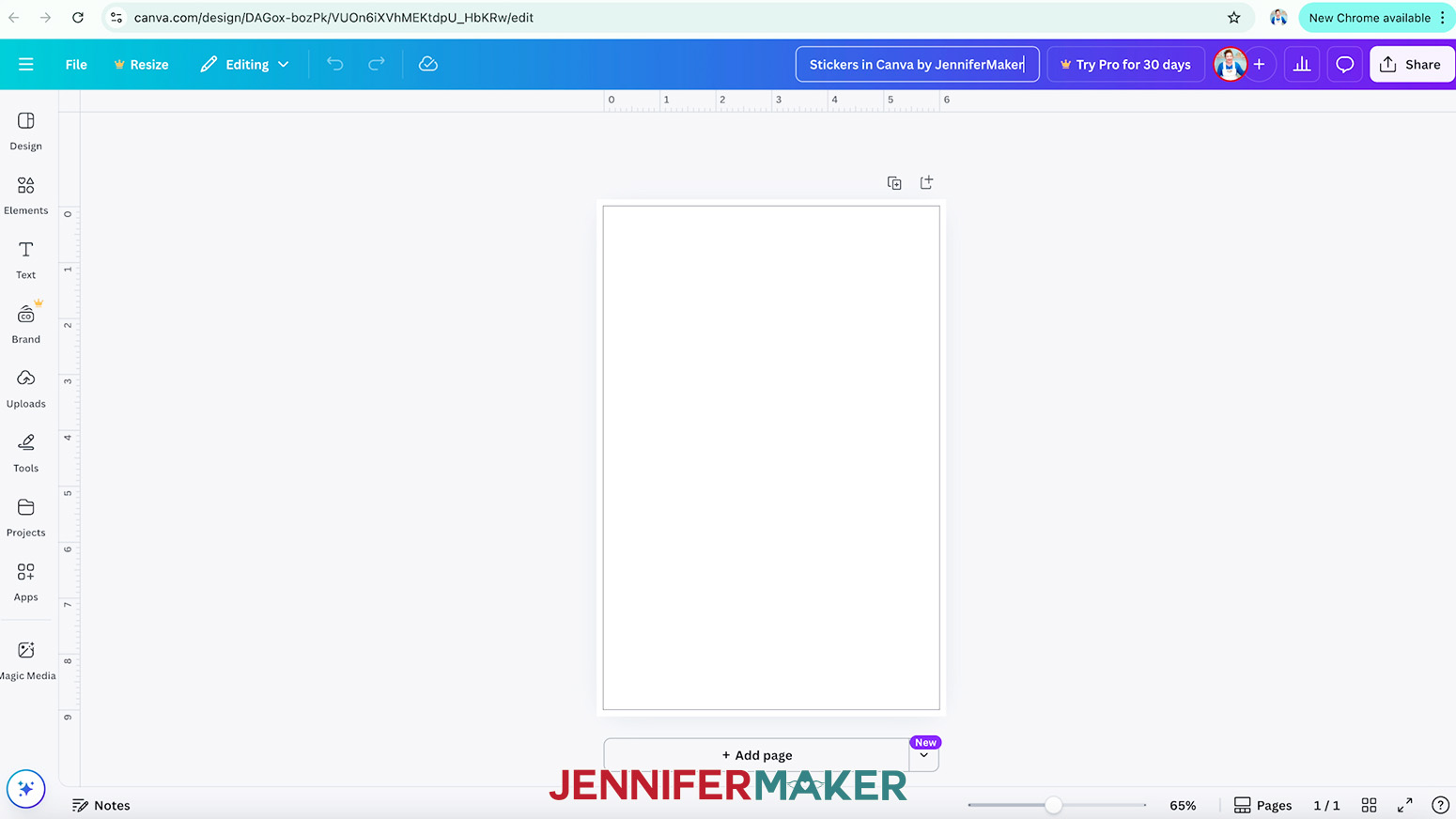Click the undo arrow

[x=335, y=64]
